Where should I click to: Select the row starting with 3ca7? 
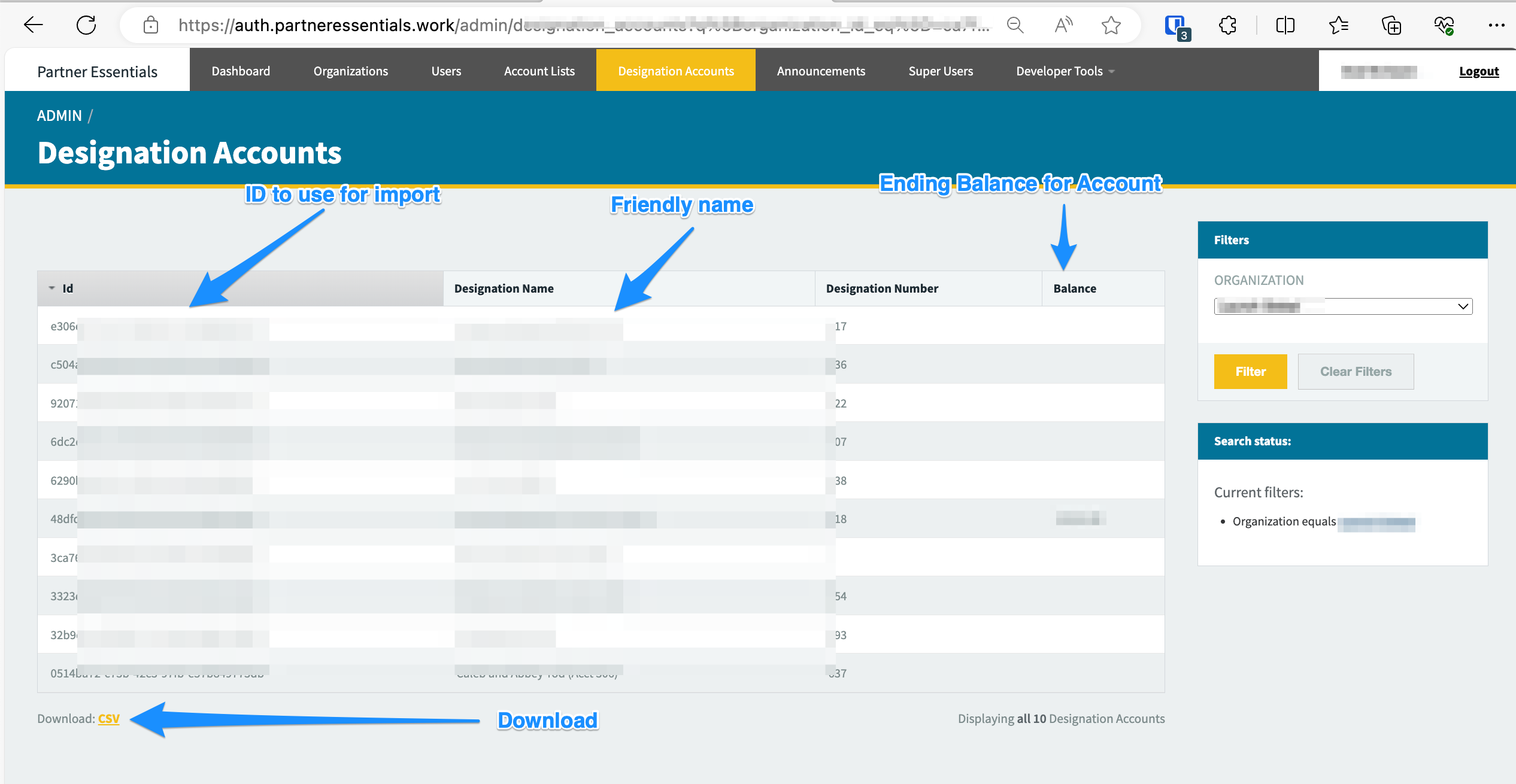point(601,558)
